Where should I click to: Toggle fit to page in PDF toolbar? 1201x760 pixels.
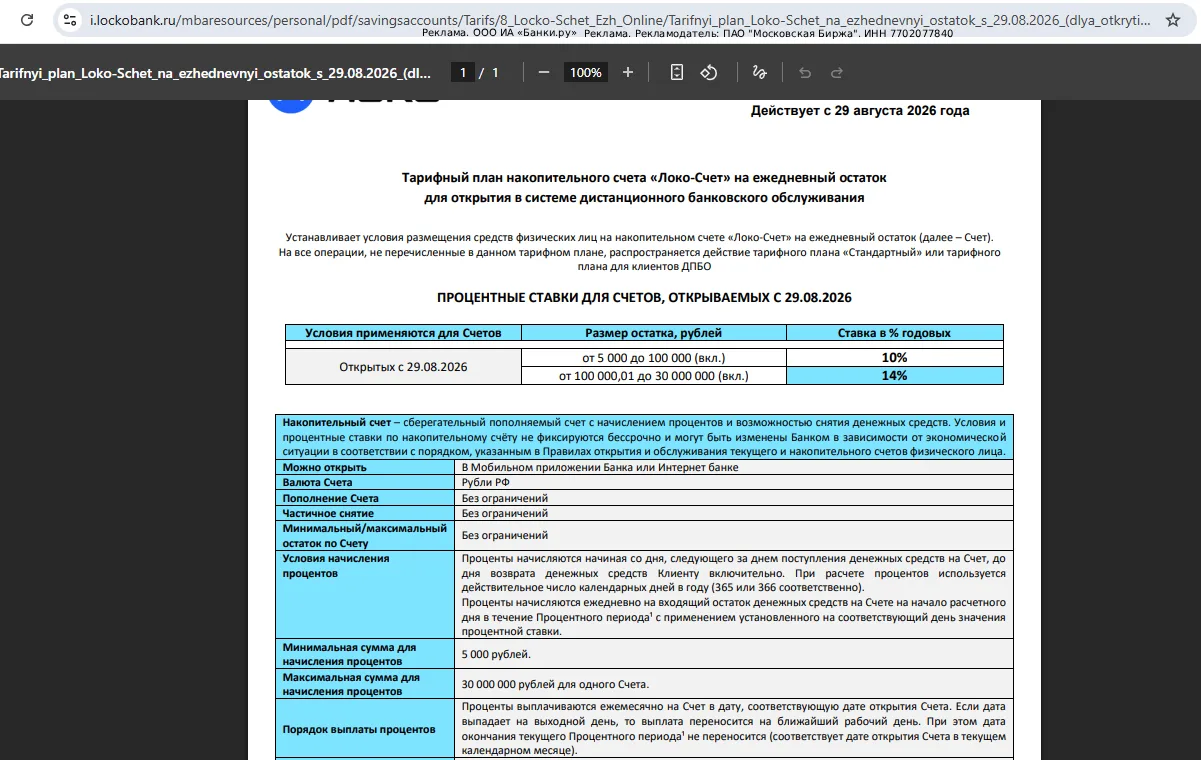(677, 72)
